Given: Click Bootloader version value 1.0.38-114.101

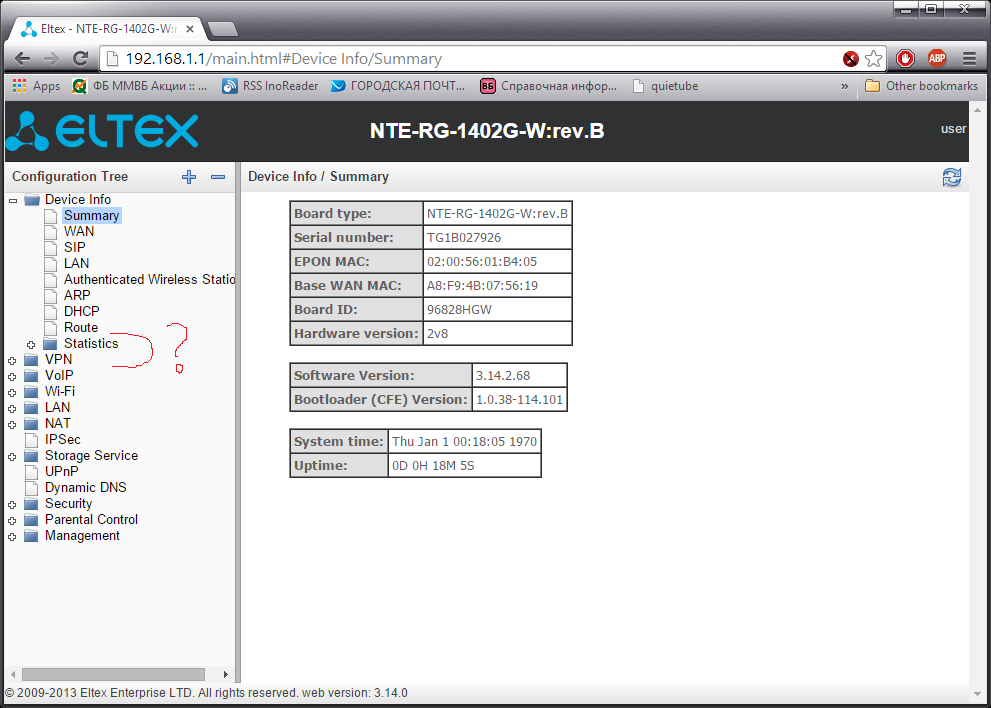Looking at the screenshot, I should click(519, 400).
